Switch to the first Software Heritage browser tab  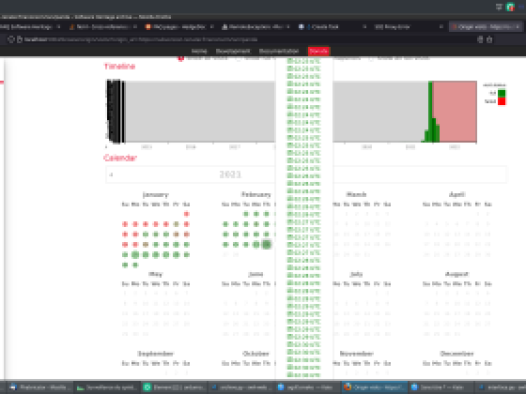point(30,27)
